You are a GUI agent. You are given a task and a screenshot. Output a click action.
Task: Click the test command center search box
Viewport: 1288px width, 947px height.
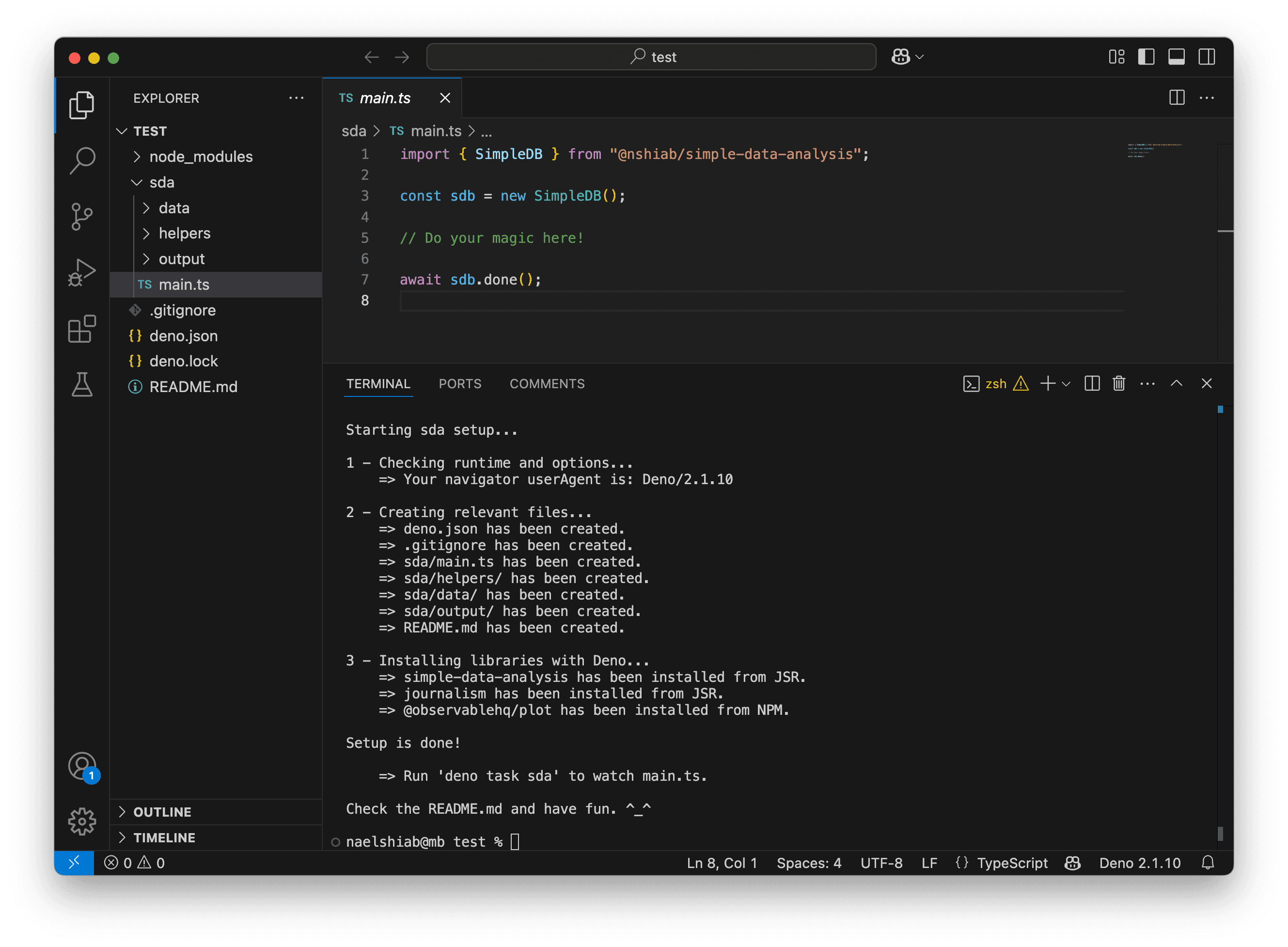click(x=651, y=57)
